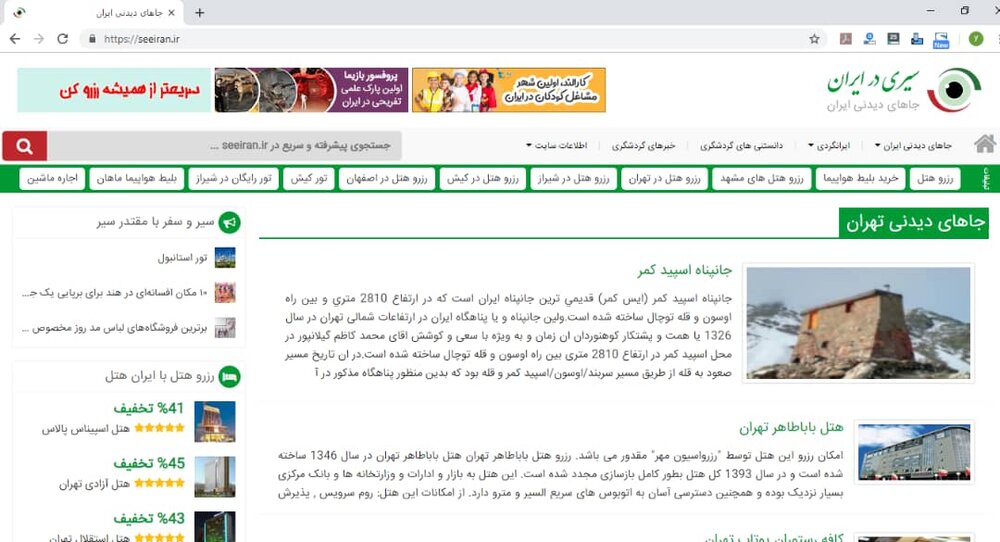The image size is (1000, 542).
Task: Expand the اطلاعات سایت dropdown menu
Action: 556,145
